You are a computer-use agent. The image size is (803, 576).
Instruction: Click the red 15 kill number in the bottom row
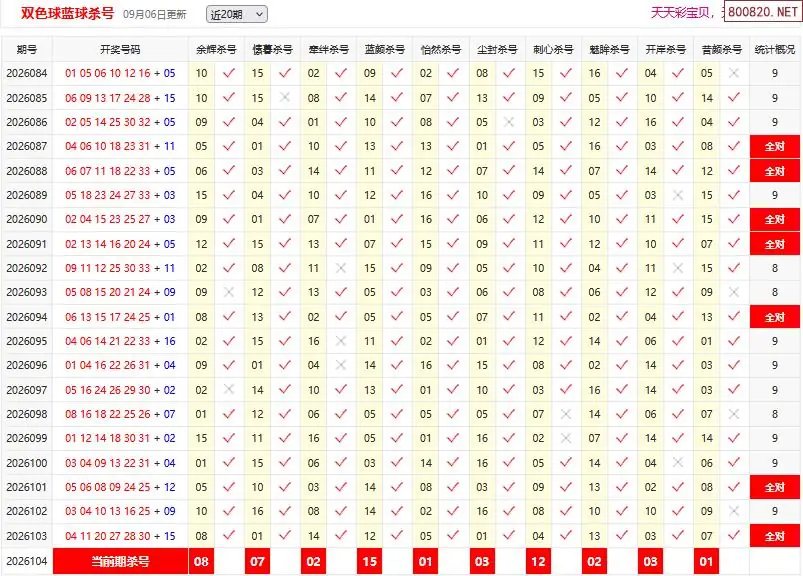pyautogui.click(x=370, y=562)
